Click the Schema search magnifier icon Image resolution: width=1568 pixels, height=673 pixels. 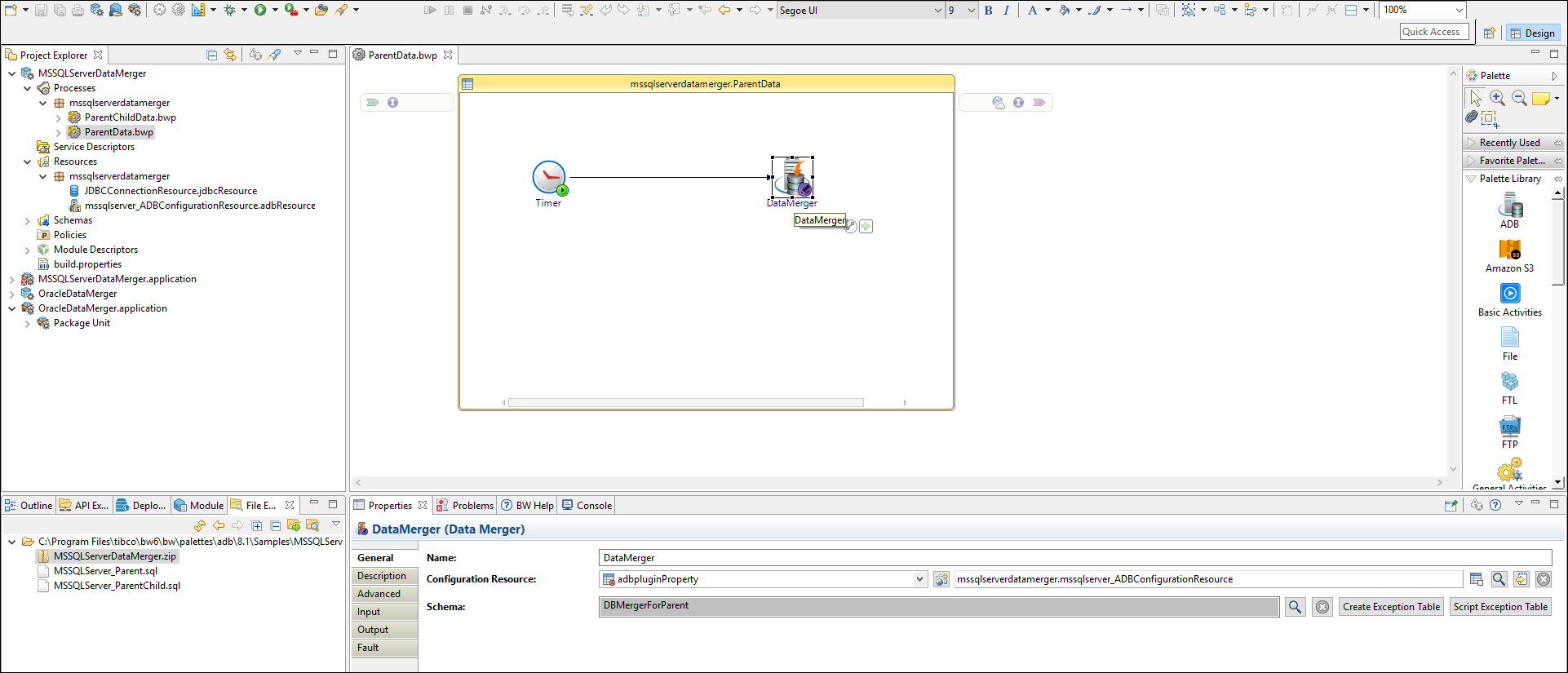[1295, 607]
